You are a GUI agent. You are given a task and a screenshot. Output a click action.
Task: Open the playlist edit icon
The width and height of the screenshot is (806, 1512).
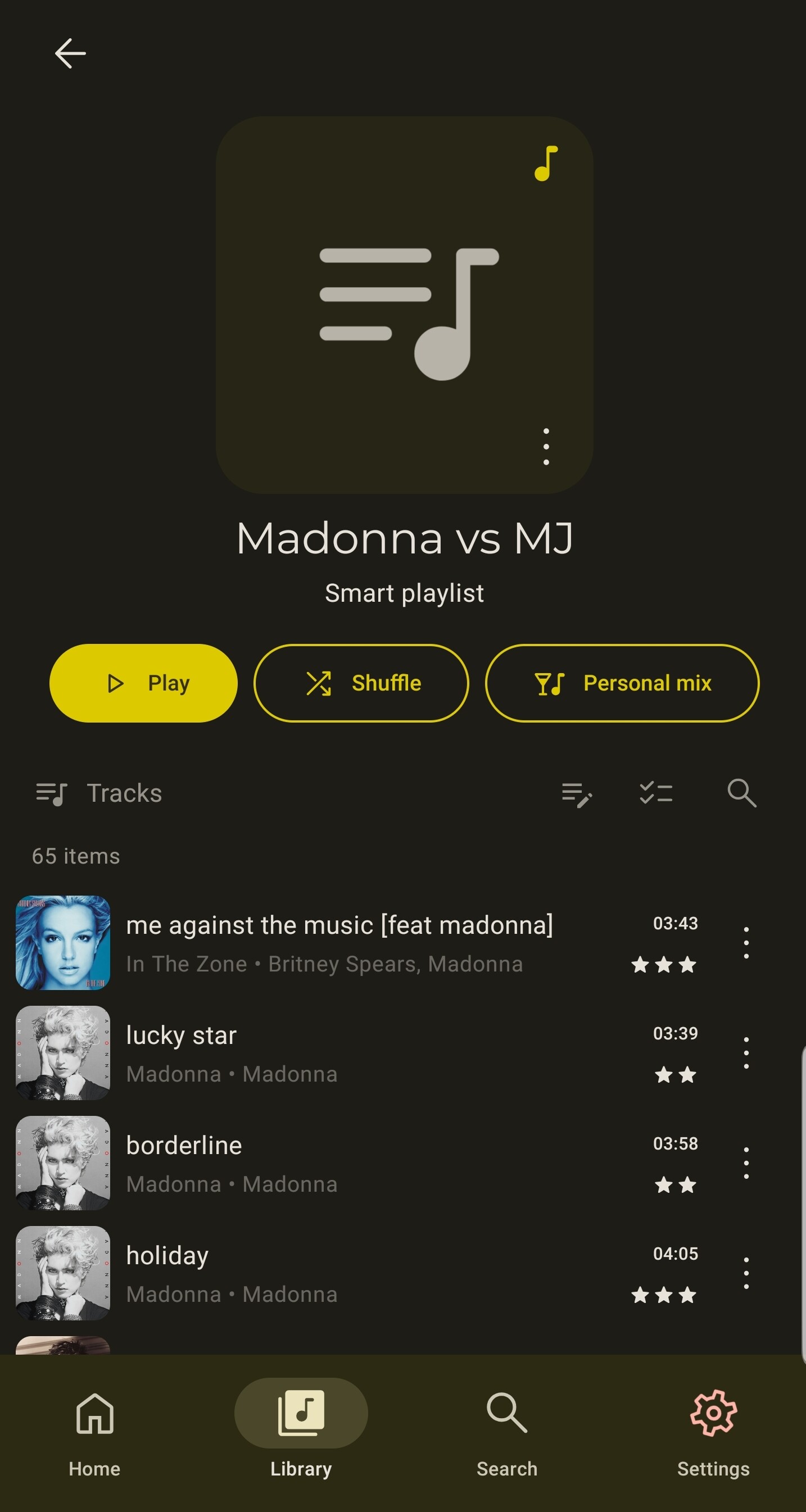coord(577,793)
